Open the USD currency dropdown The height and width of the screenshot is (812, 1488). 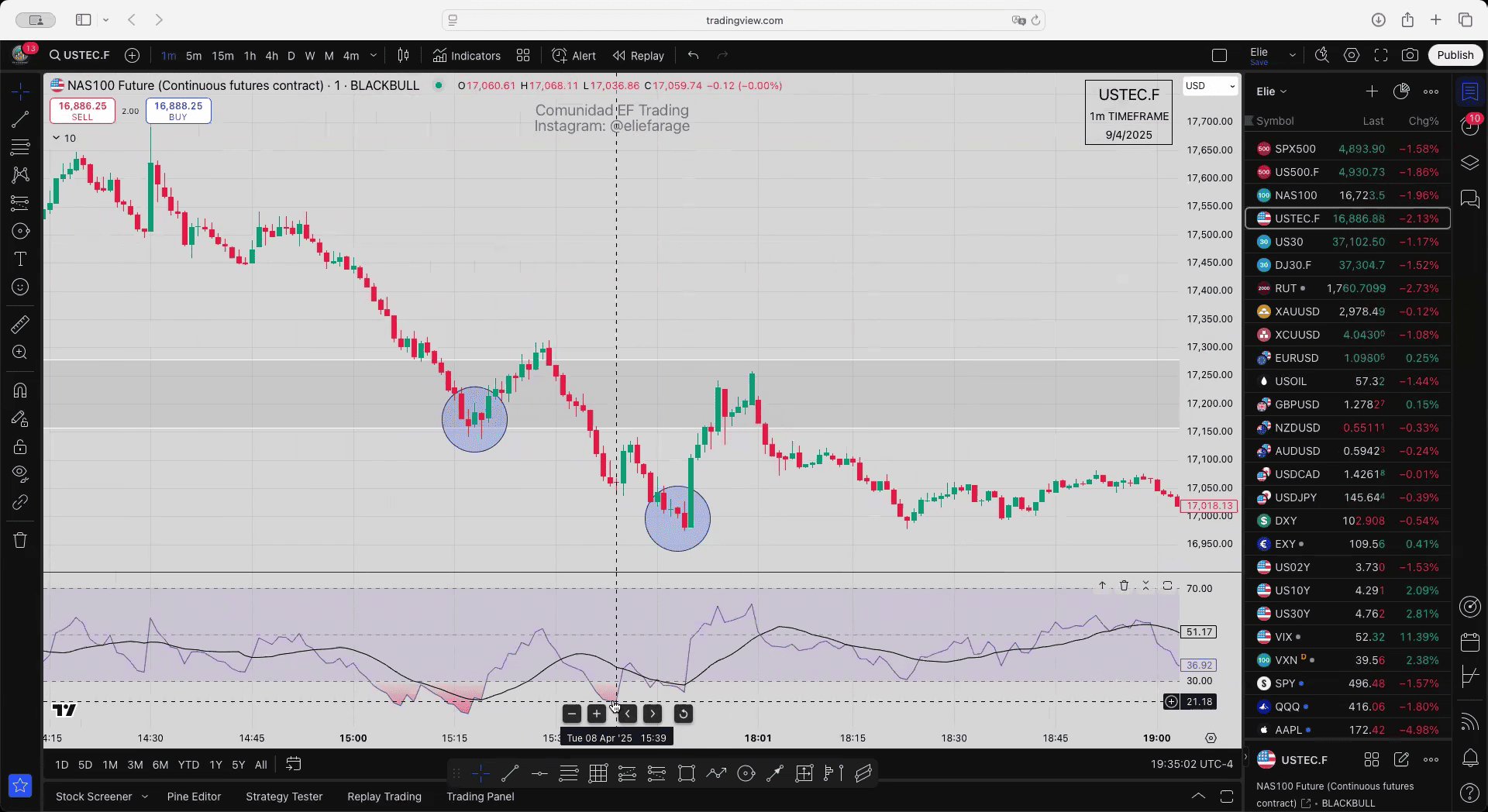[1210, 86]
